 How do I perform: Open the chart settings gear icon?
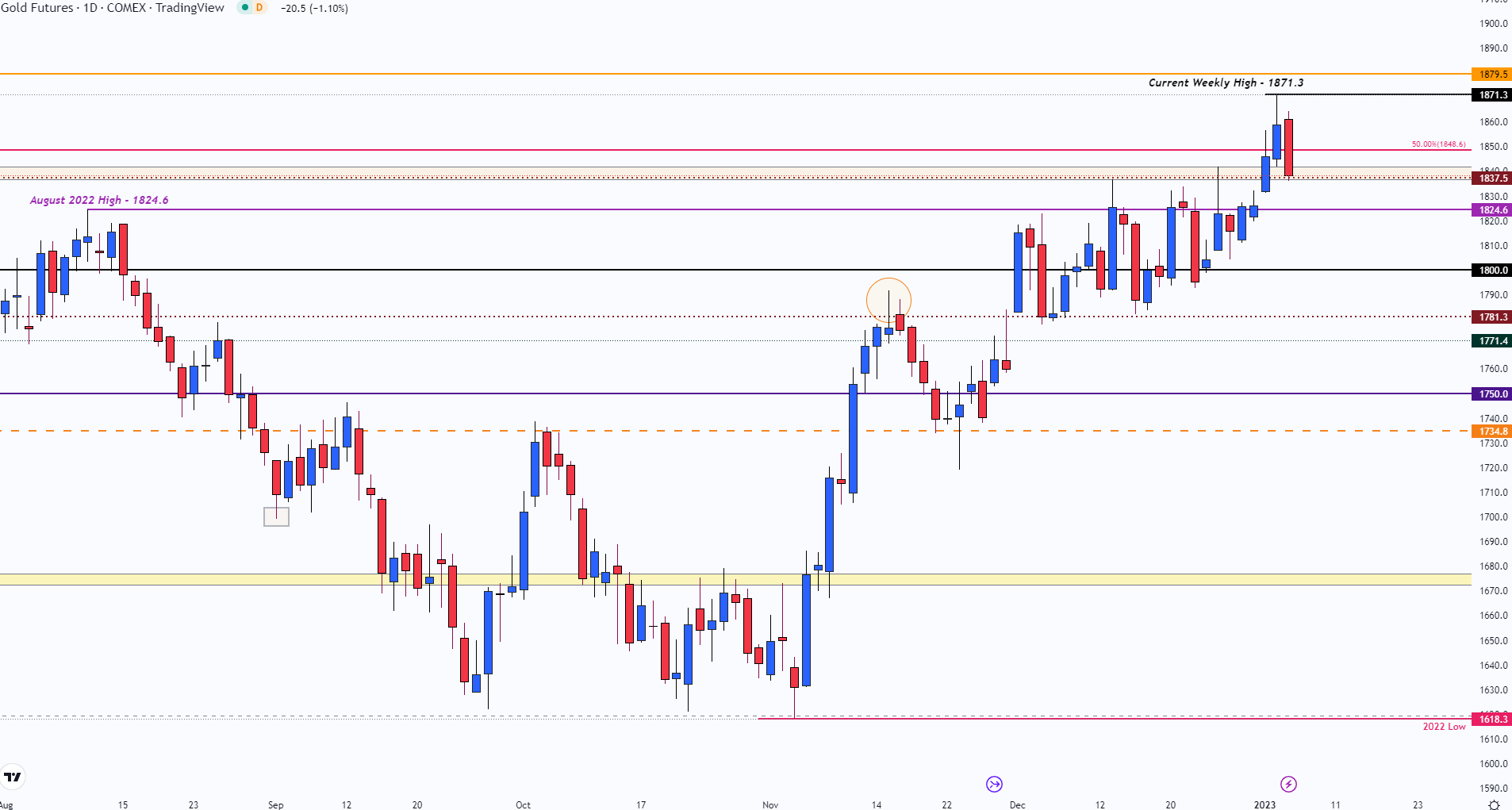click(1494, 804)
